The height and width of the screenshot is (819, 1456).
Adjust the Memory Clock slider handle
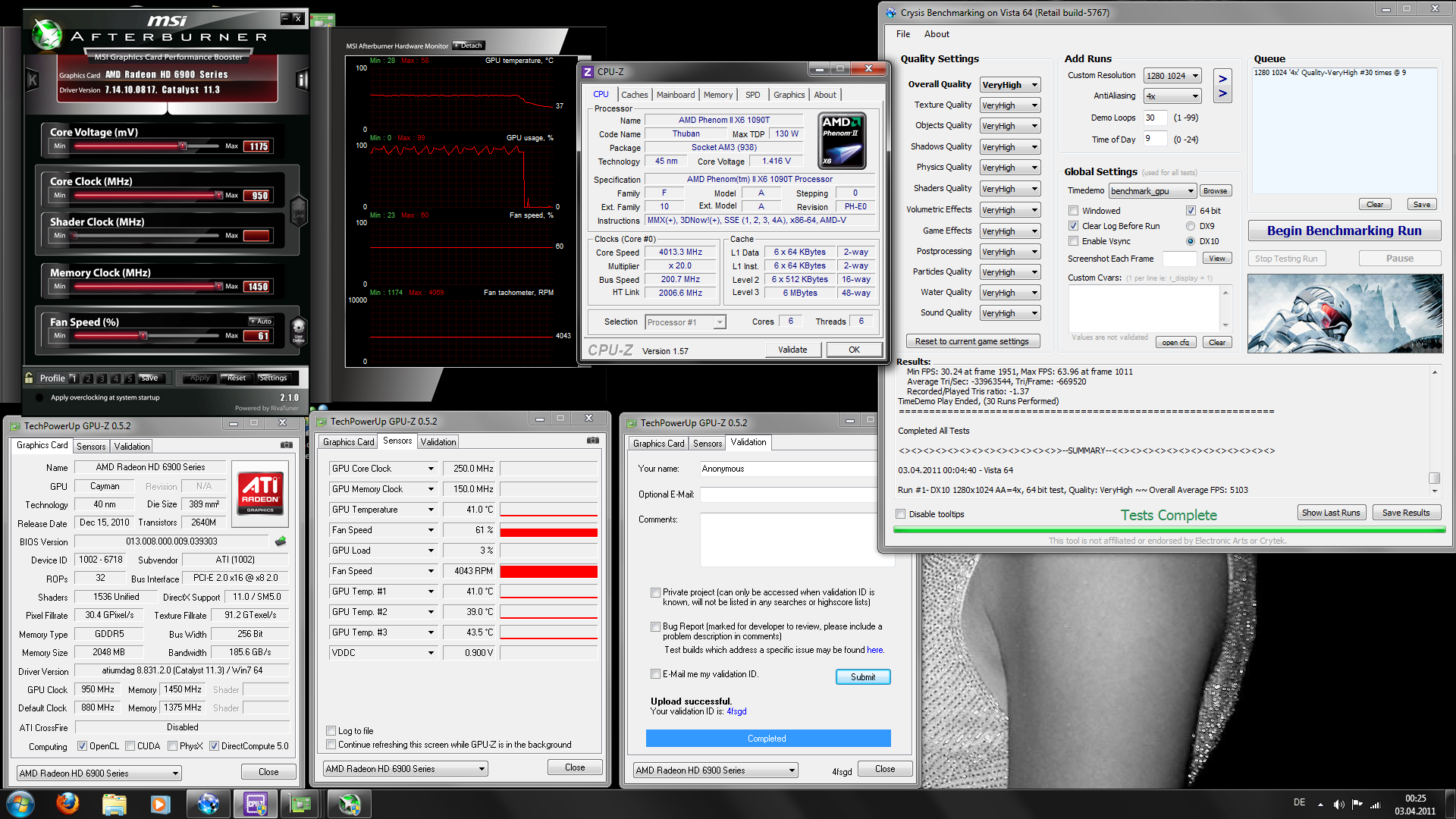[218, 286]
